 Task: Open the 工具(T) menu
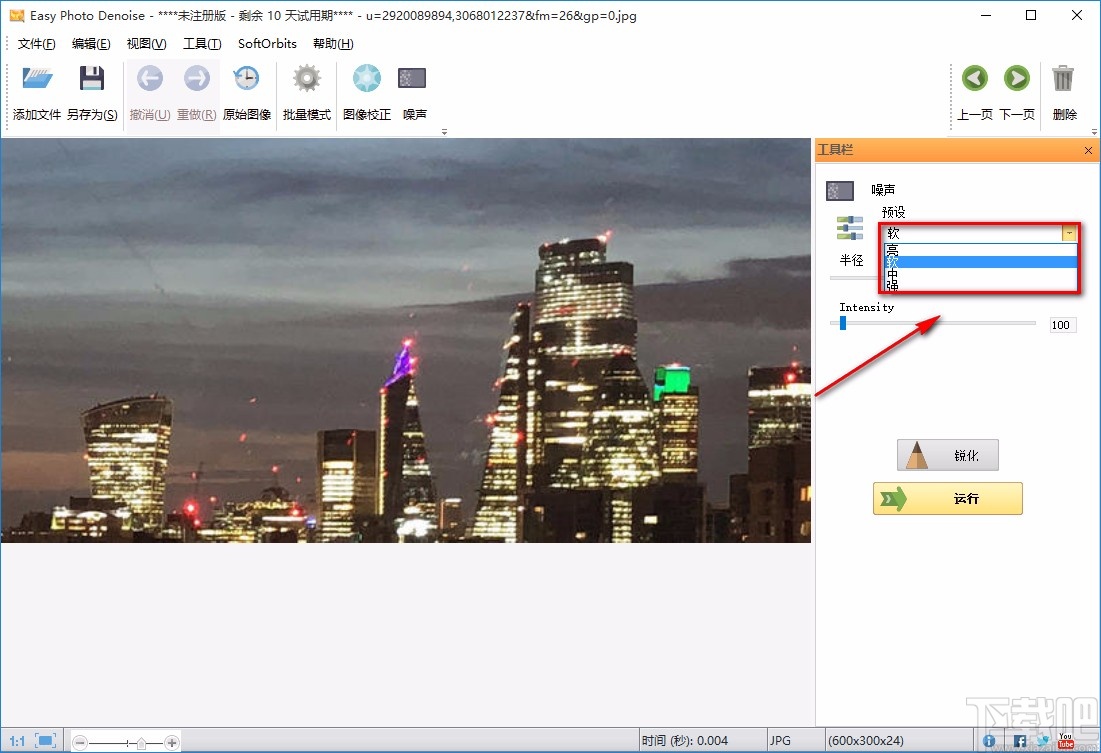tap(202, 44)
